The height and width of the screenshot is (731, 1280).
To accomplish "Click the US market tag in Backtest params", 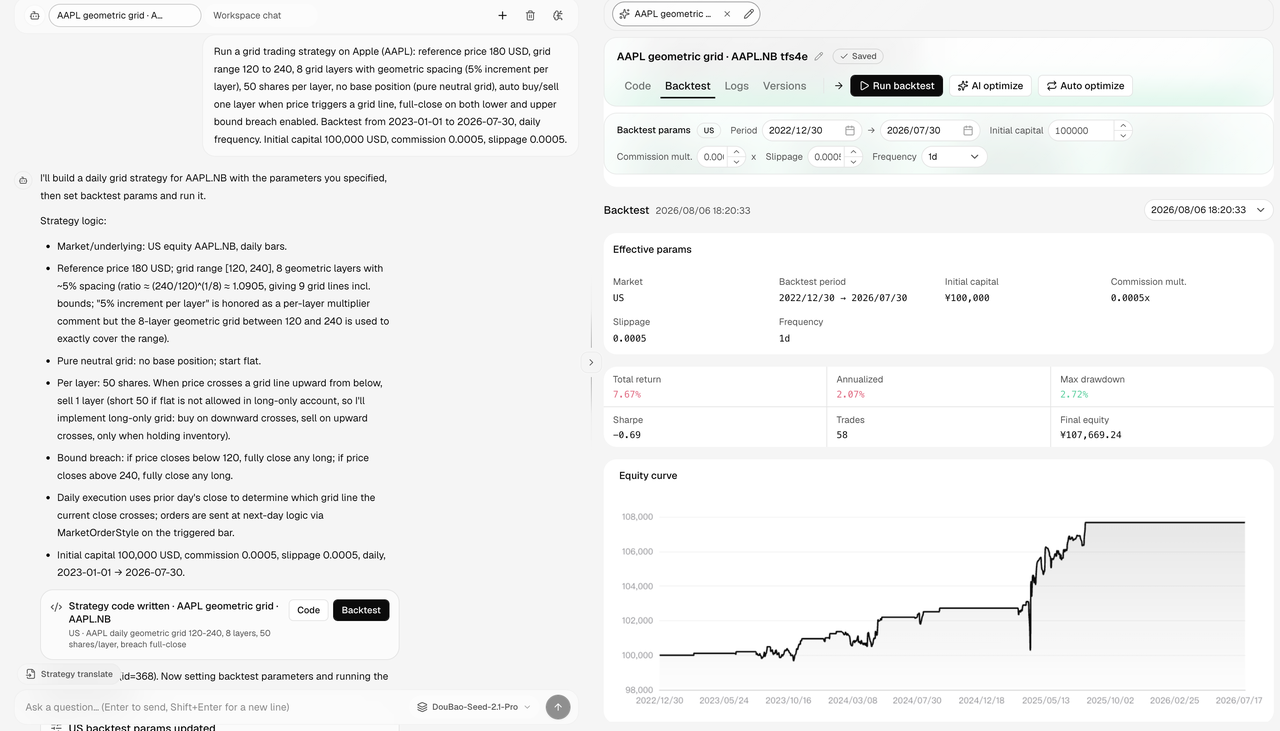I will pos(709,131).
